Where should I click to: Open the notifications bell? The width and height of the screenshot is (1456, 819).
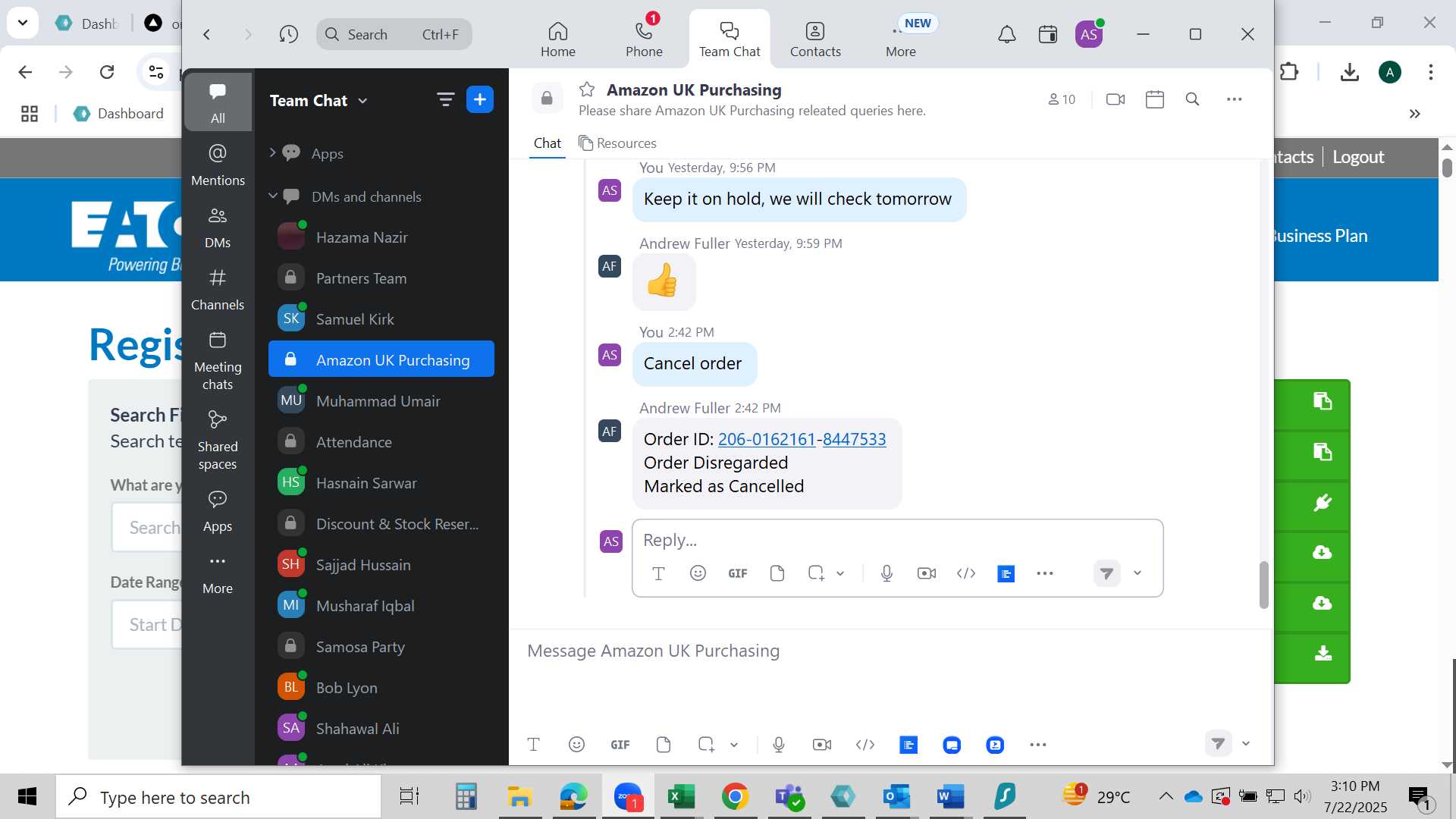coord(1006,34)
